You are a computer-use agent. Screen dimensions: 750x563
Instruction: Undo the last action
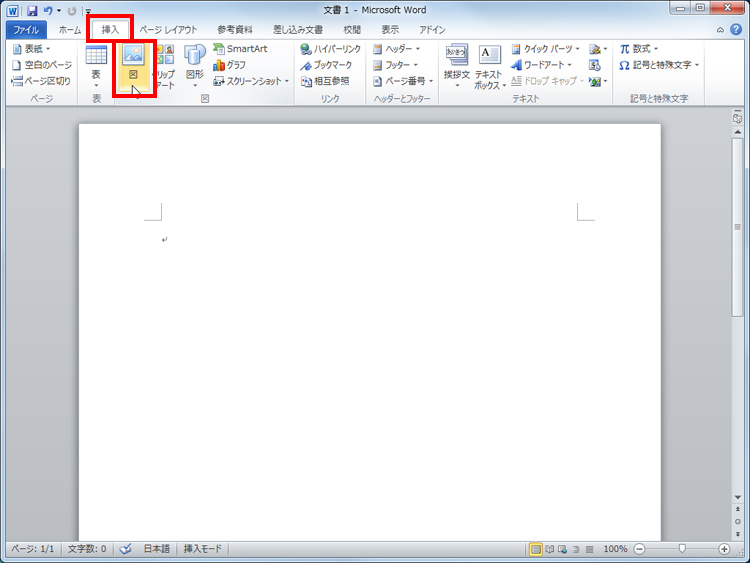coord(48,11)
